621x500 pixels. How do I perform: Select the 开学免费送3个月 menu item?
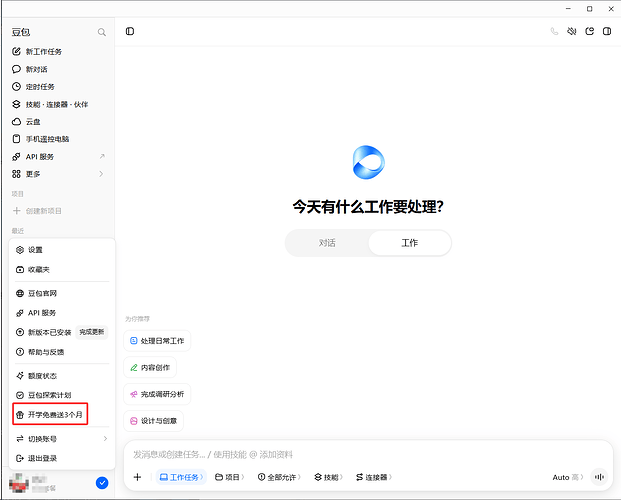point(50,414)
